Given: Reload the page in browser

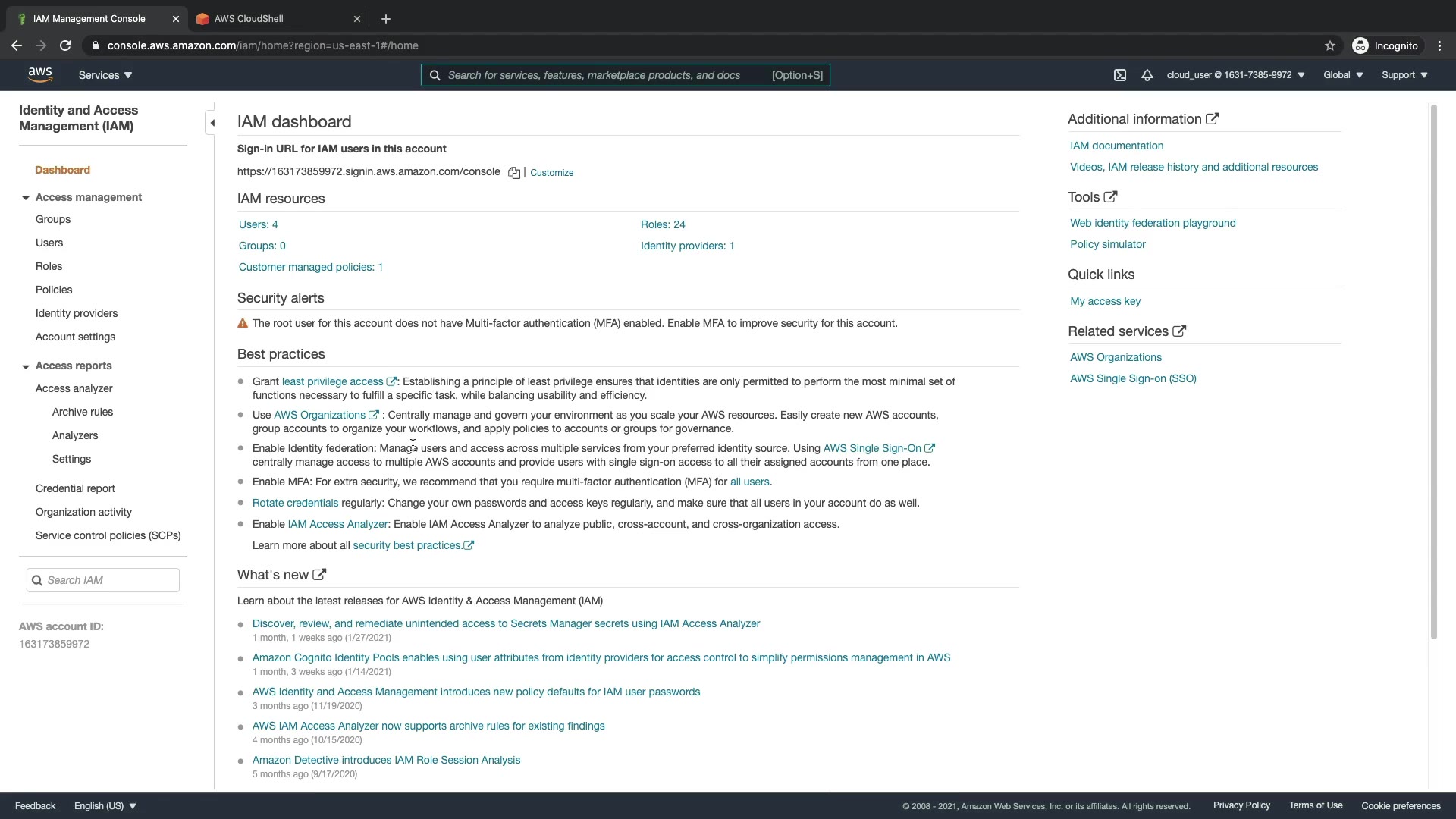Looking at the screenshot, I should click(65, 45).
